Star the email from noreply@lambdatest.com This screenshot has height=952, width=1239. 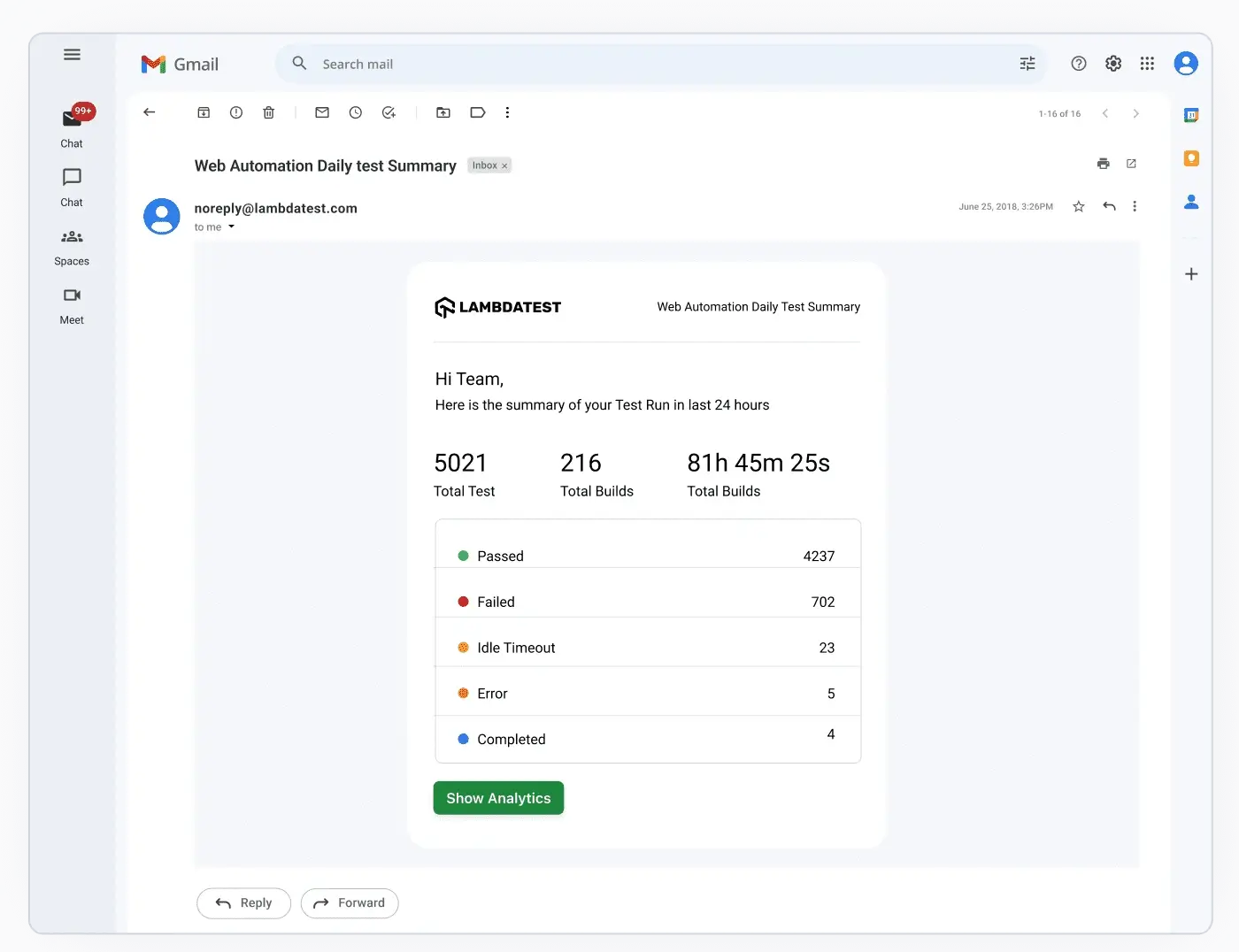click(x=1079, y=206)
